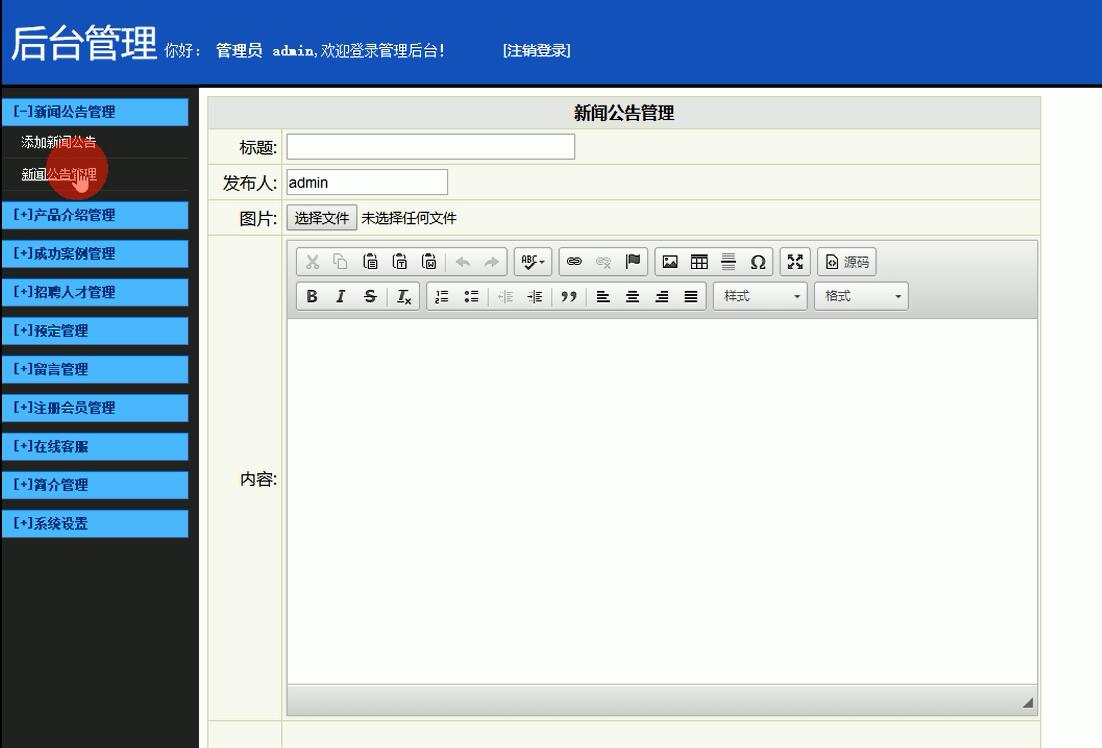This screenshot has height=748, width=1102.
Task: Open the 新闻公告管理 submenu link
Action: (x=58, y=174)
